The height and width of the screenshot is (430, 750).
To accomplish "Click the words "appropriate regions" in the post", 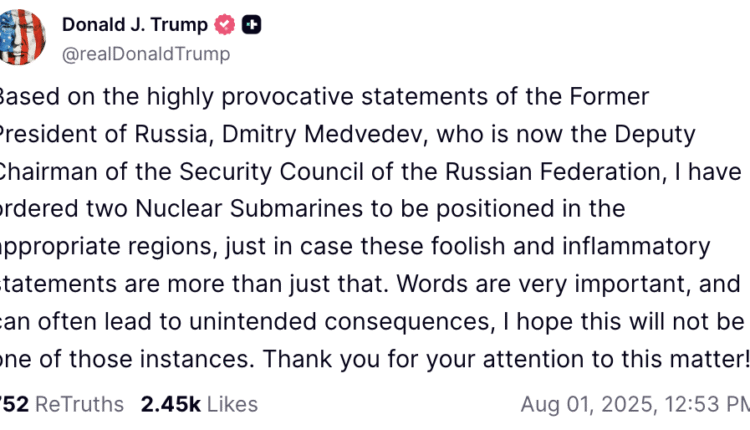I will pos(92,245).
